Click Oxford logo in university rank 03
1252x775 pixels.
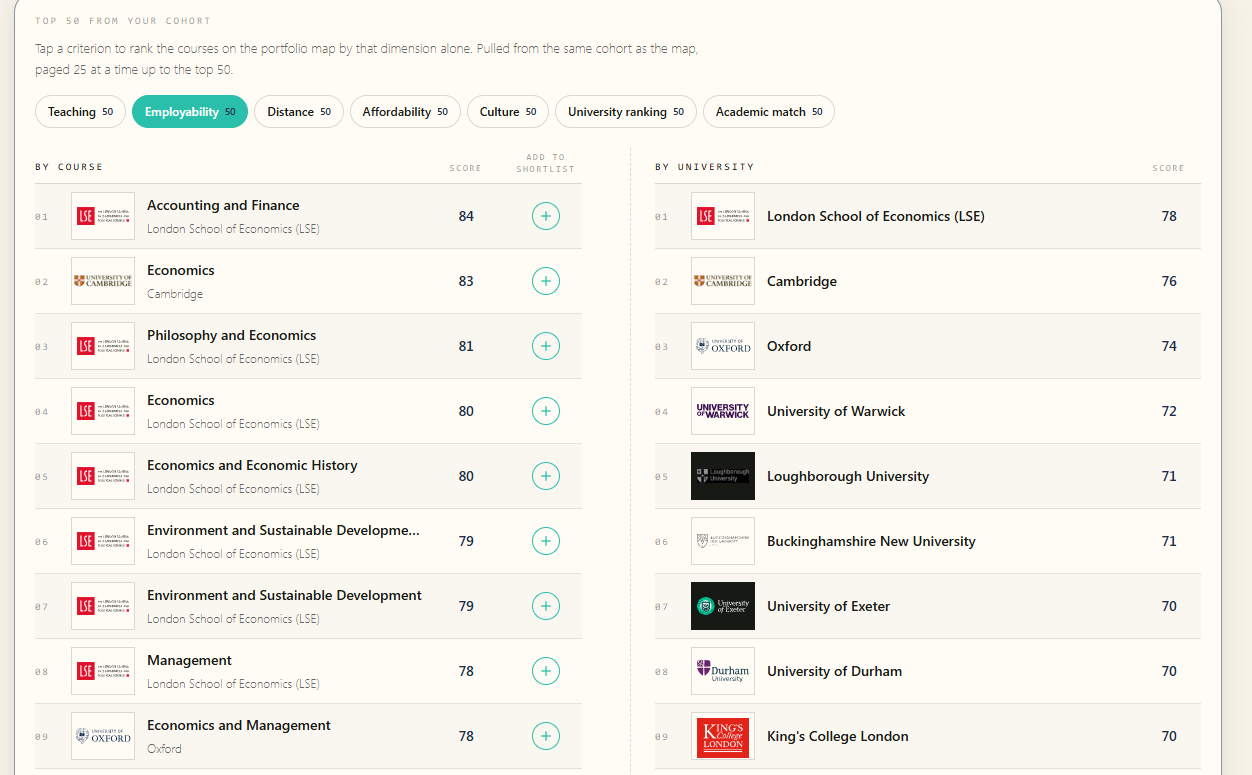point(723,346)
